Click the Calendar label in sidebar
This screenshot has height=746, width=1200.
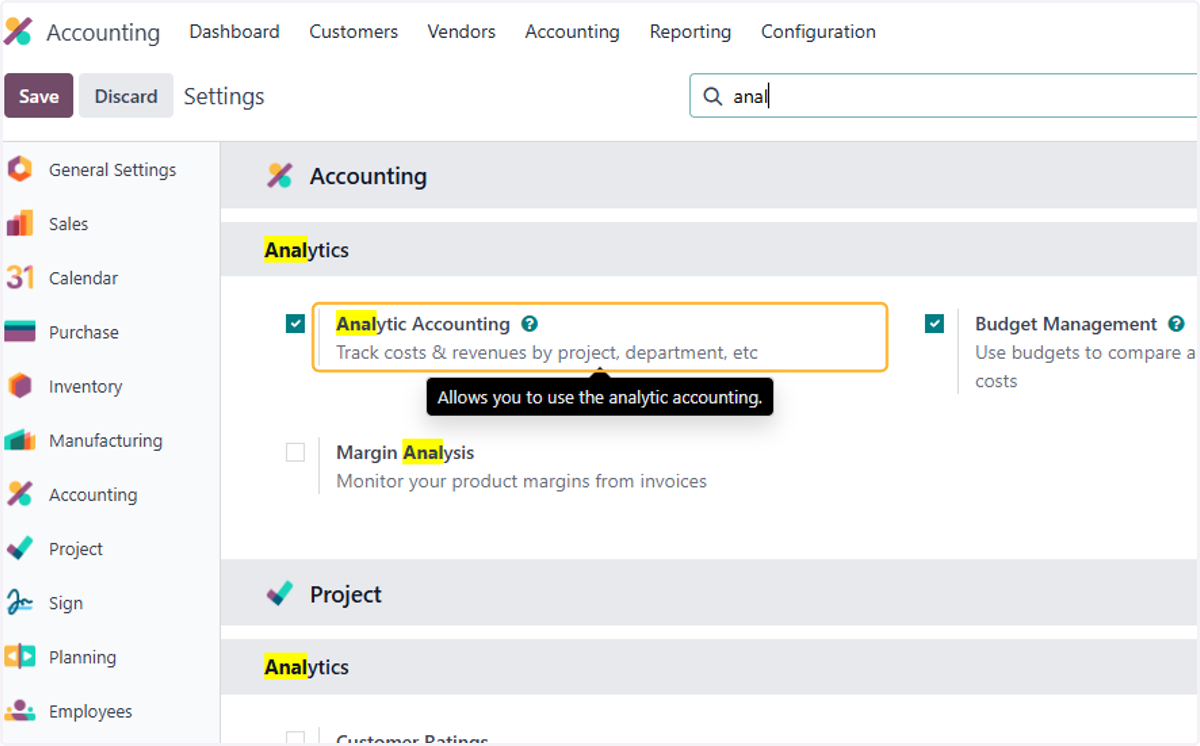pyautogui.click(x=83, y=278)
